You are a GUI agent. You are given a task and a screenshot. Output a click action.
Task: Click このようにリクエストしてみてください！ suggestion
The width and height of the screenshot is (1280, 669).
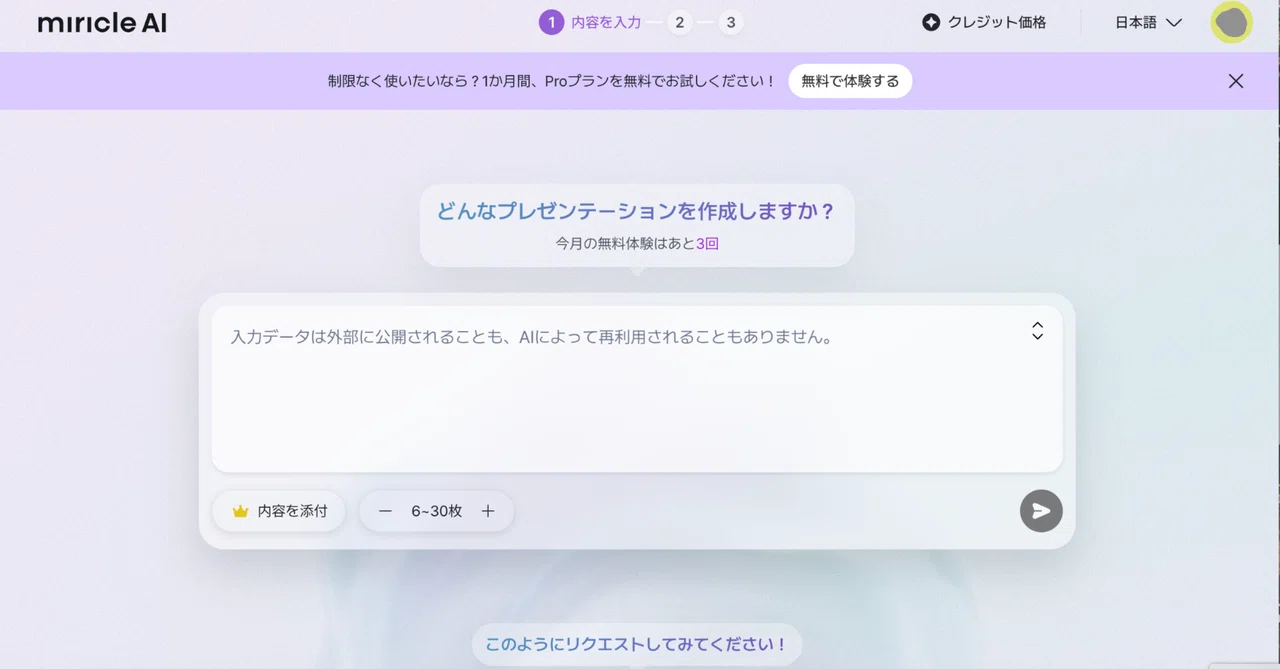click(x=636, y=645)
